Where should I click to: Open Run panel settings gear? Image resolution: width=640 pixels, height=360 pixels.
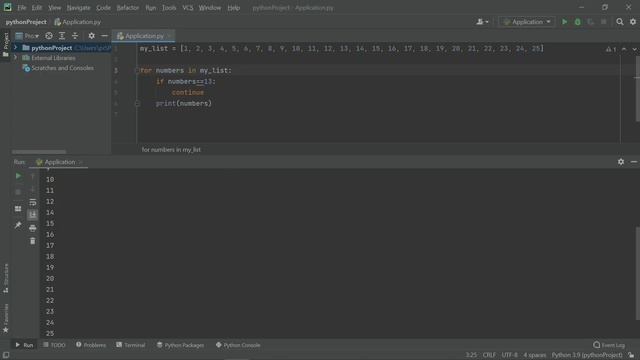pyautogui.click(x=621, y=162)
